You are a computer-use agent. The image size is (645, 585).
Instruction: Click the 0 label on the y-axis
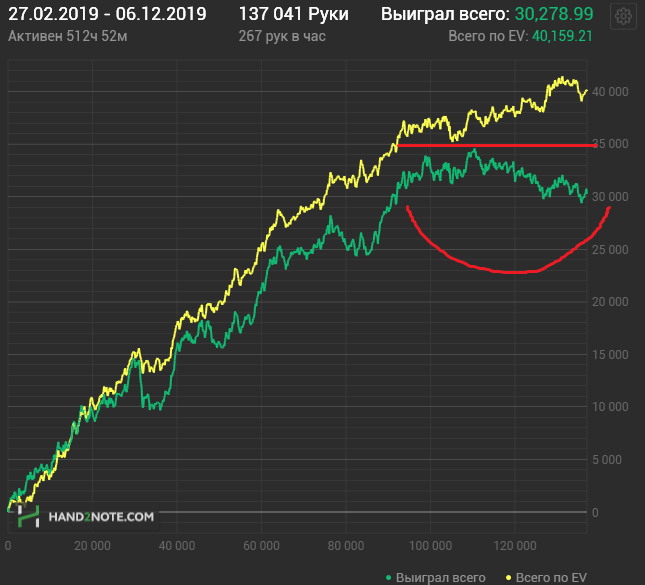click(x=595, y=513)
